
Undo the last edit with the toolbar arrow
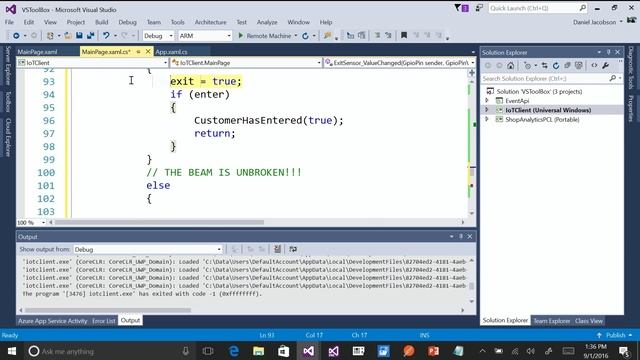click(106, 36)
